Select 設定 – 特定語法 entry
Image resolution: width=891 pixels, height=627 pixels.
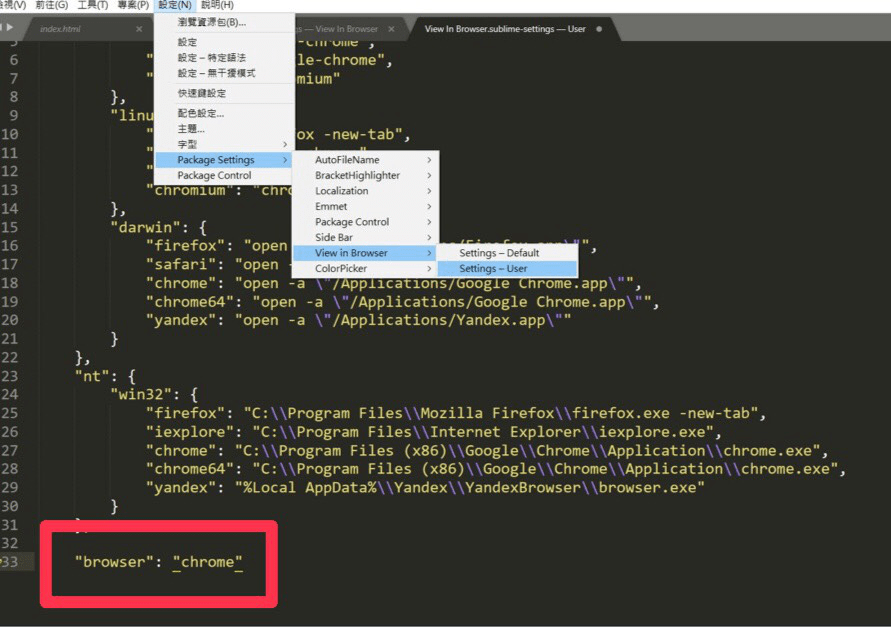click(x=224, y=57)
